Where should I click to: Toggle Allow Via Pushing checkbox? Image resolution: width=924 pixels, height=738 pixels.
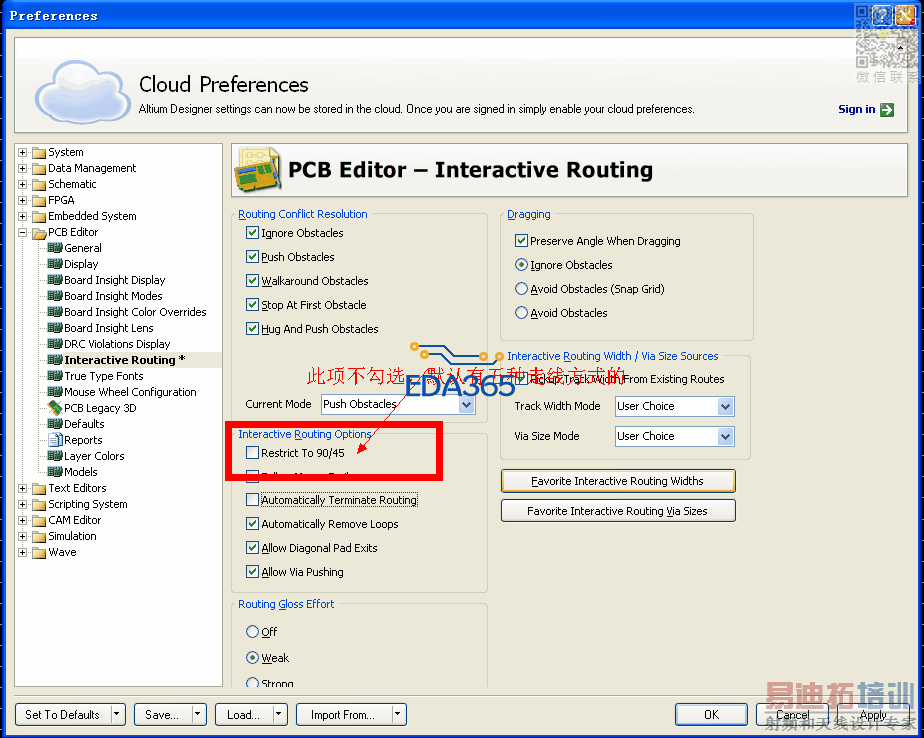[x=252, y=572]
